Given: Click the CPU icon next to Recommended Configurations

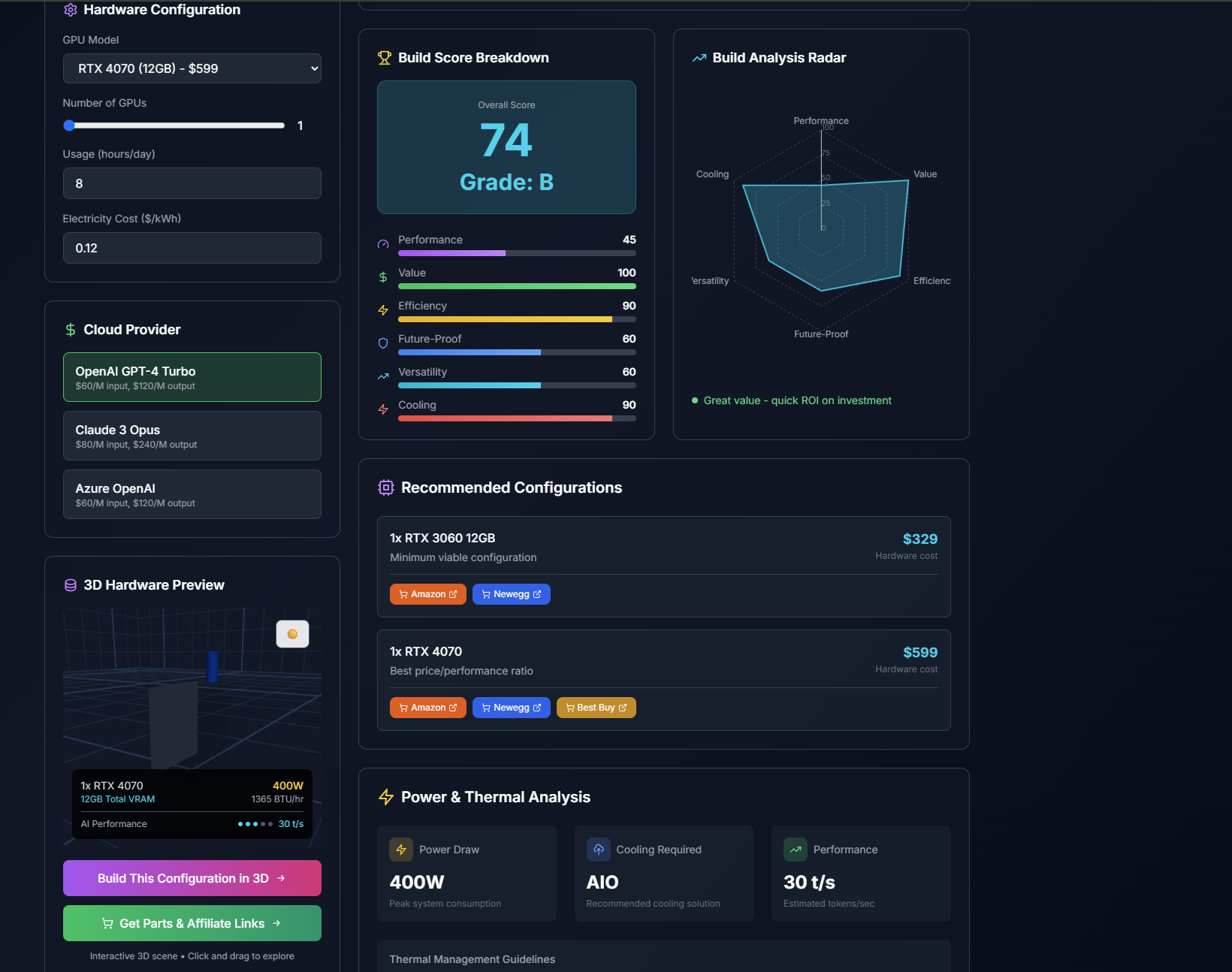Looking at the screenshot, I should tap(385, 487).
